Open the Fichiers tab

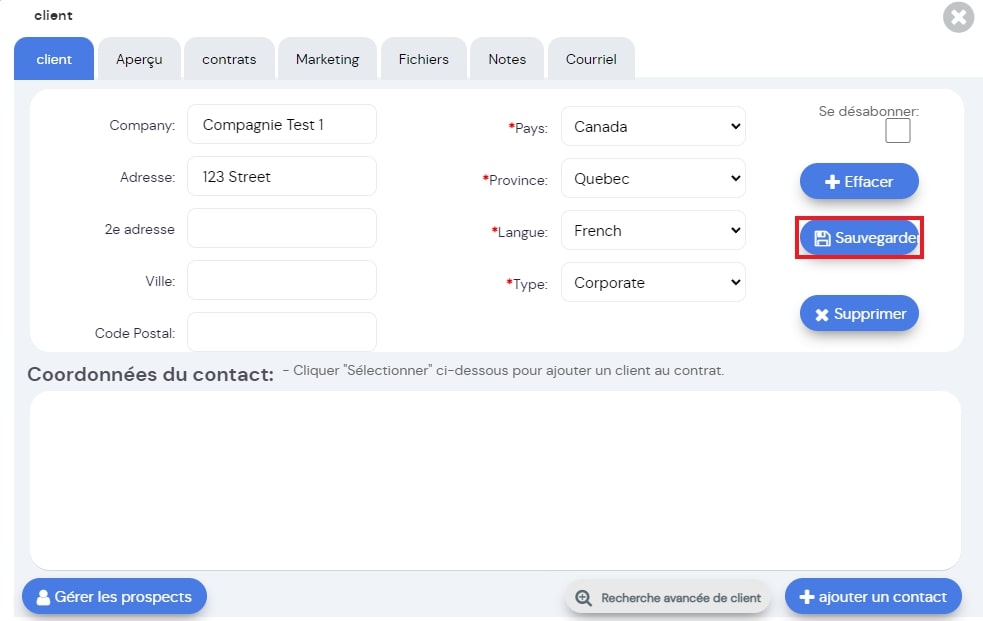[x=424, y=59]
